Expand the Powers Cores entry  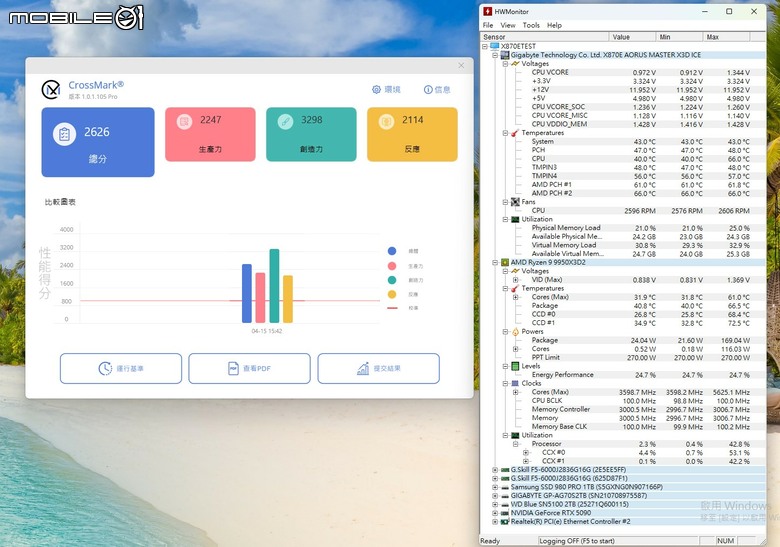coord(516,349)
